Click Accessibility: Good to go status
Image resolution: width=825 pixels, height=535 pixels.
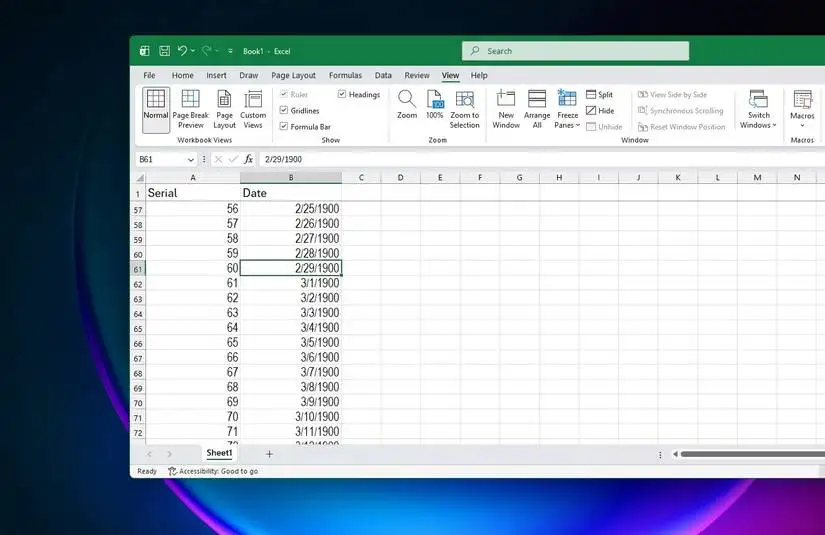coord(213,471)
